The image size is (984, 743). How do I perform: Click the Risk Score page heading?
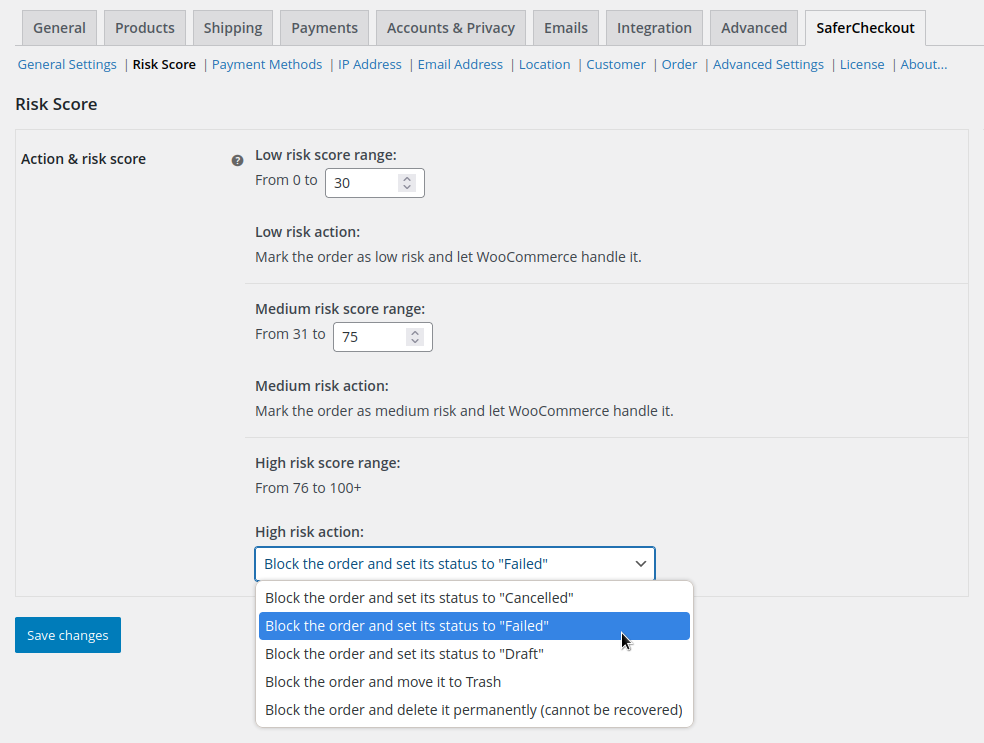click(56, 104)
